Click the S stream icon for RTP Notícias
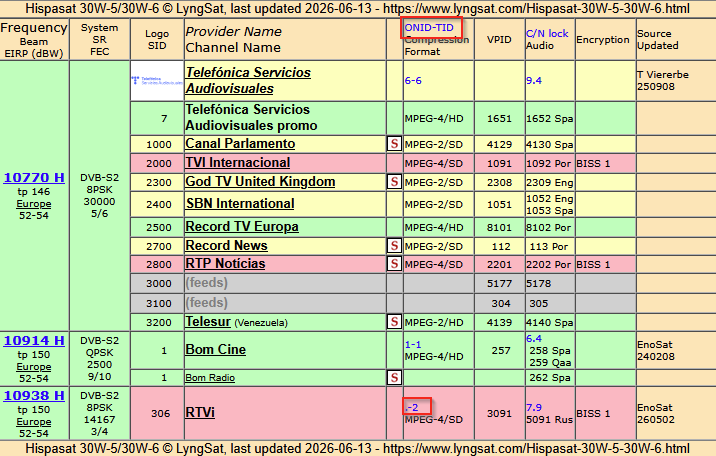Screen dimensions: 716x456 click(394, 264)
